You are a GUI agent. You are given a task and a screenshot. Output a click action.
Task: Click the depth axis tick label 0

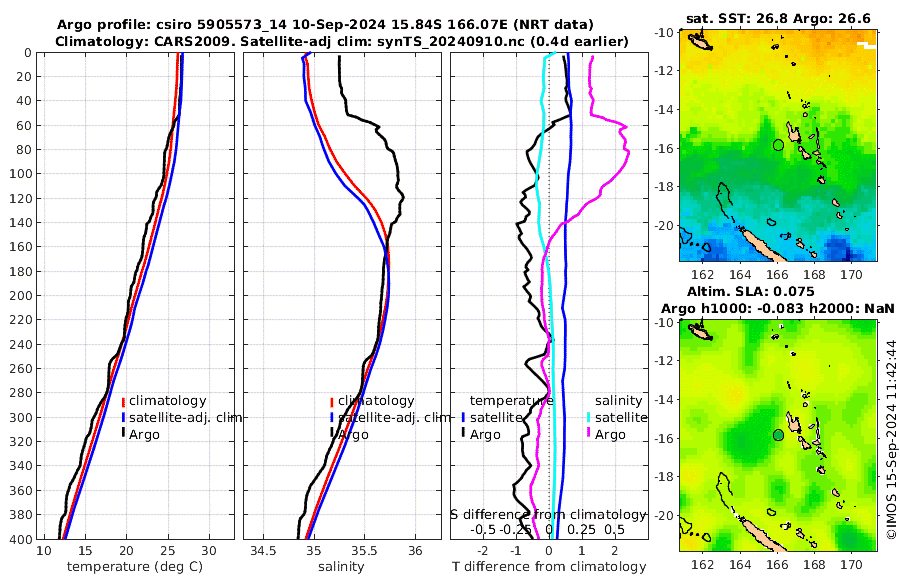point(28,53)
